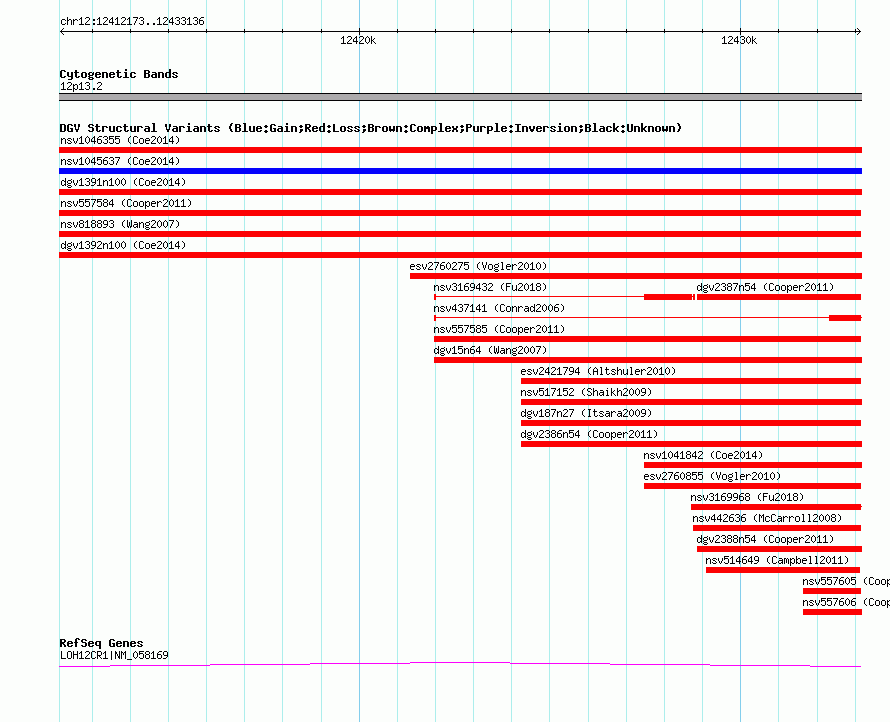Click esv2421794 (Altshuler2010) label
This screenshot has width=890, height=722.
(x=598, y=371)
